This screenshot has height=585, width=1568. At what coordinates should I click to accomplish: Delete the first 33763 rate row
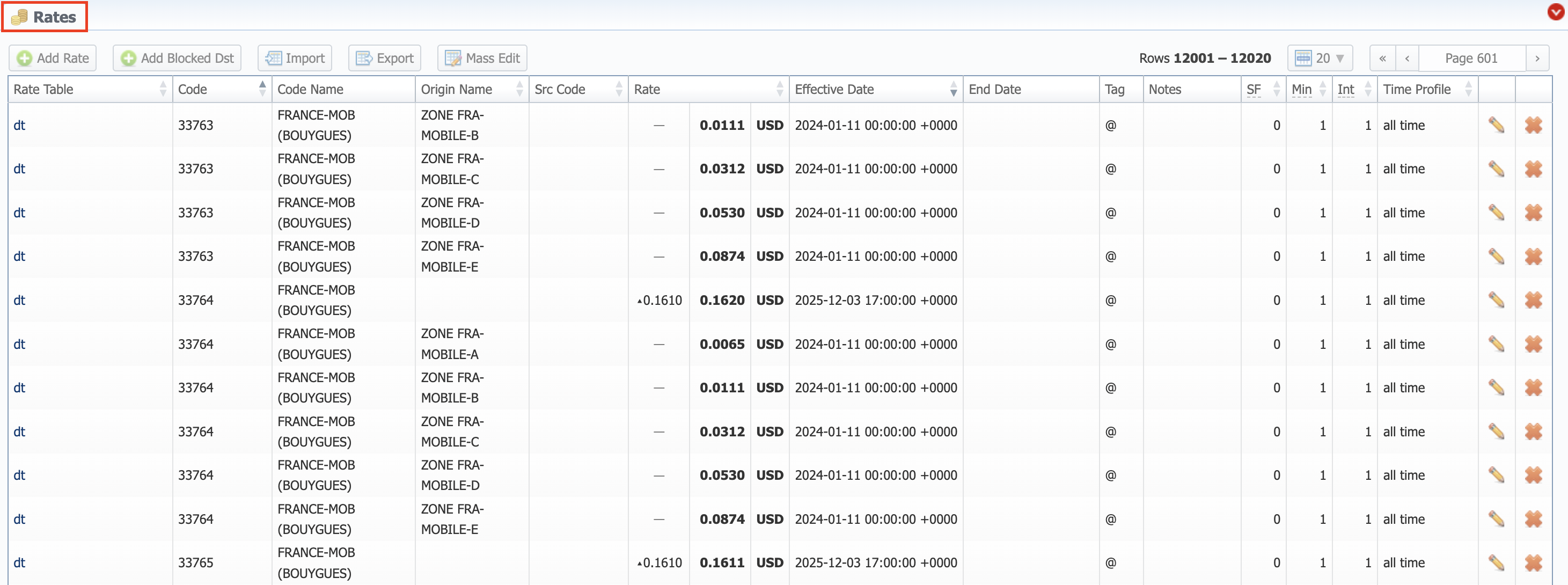pos(1533,126)
